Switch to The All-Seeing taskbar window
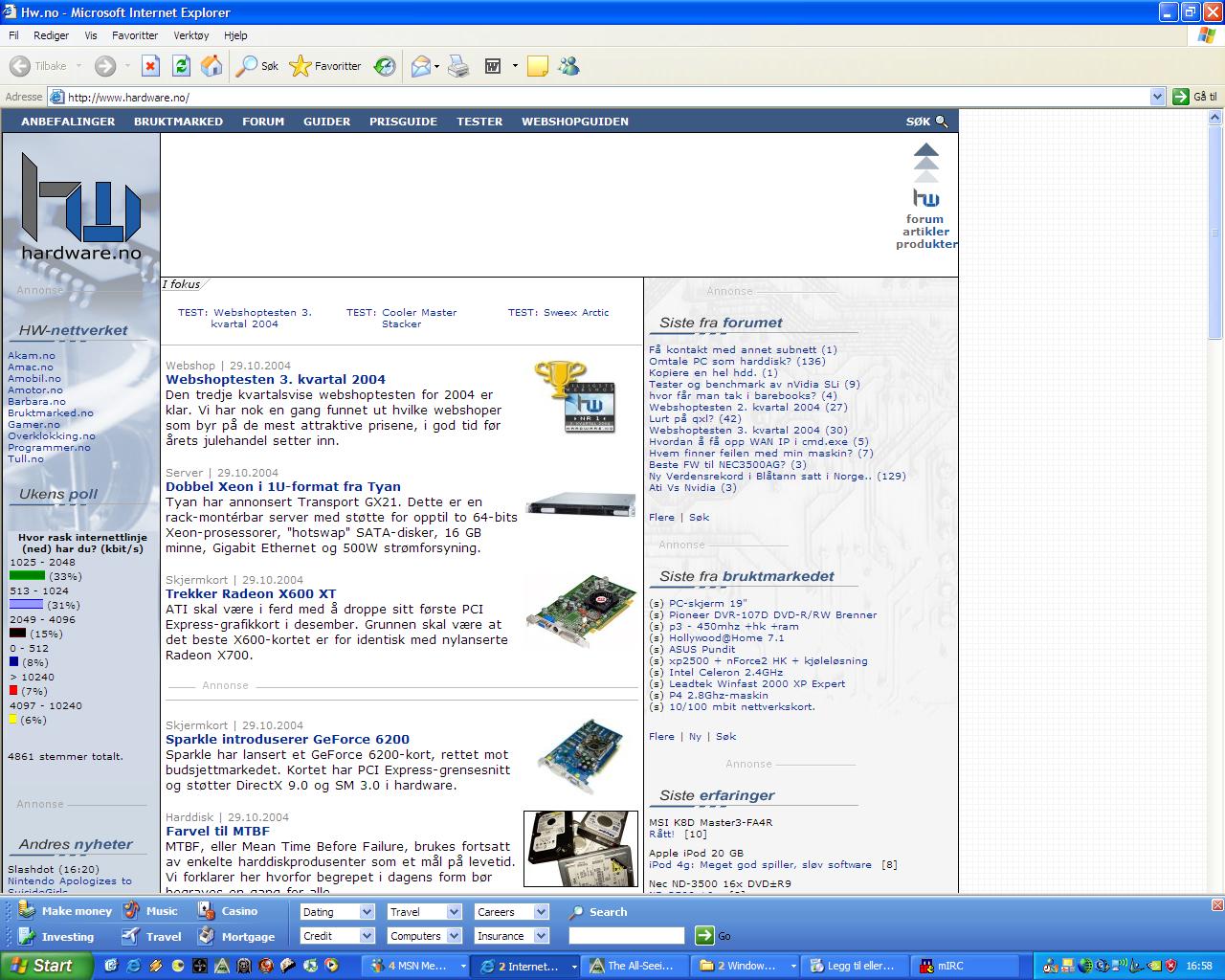Viewport: 1225px width, 980px height. (x=635, y=966)
